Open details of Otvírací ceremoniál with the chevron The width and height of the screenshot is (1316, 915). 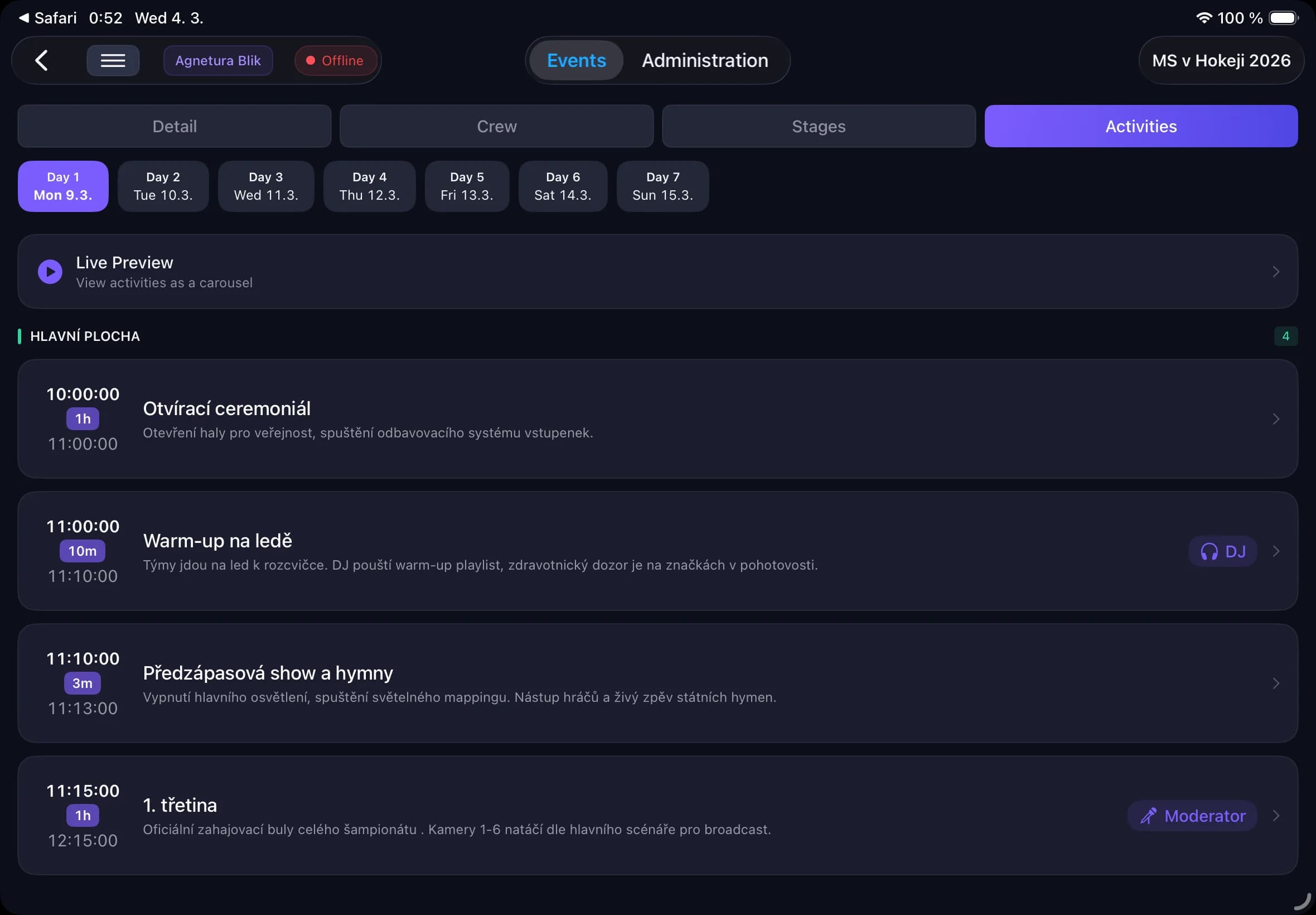[1276, 419]
